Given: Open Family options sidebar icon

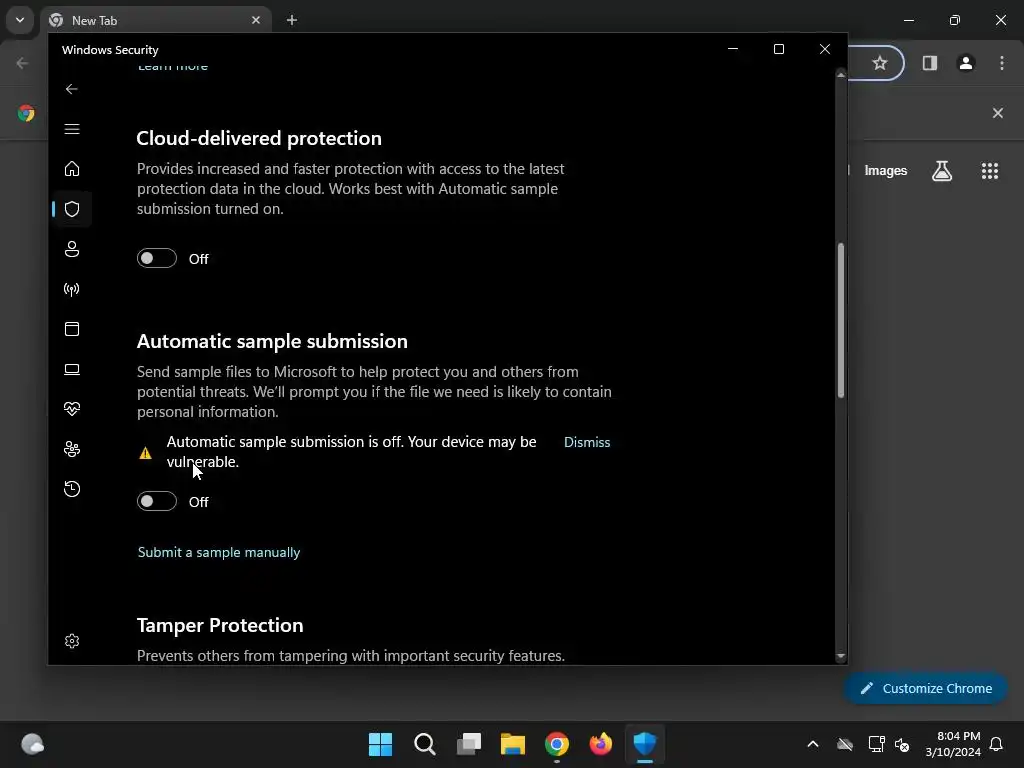Looking at the screenshot, I should (72, 449).
